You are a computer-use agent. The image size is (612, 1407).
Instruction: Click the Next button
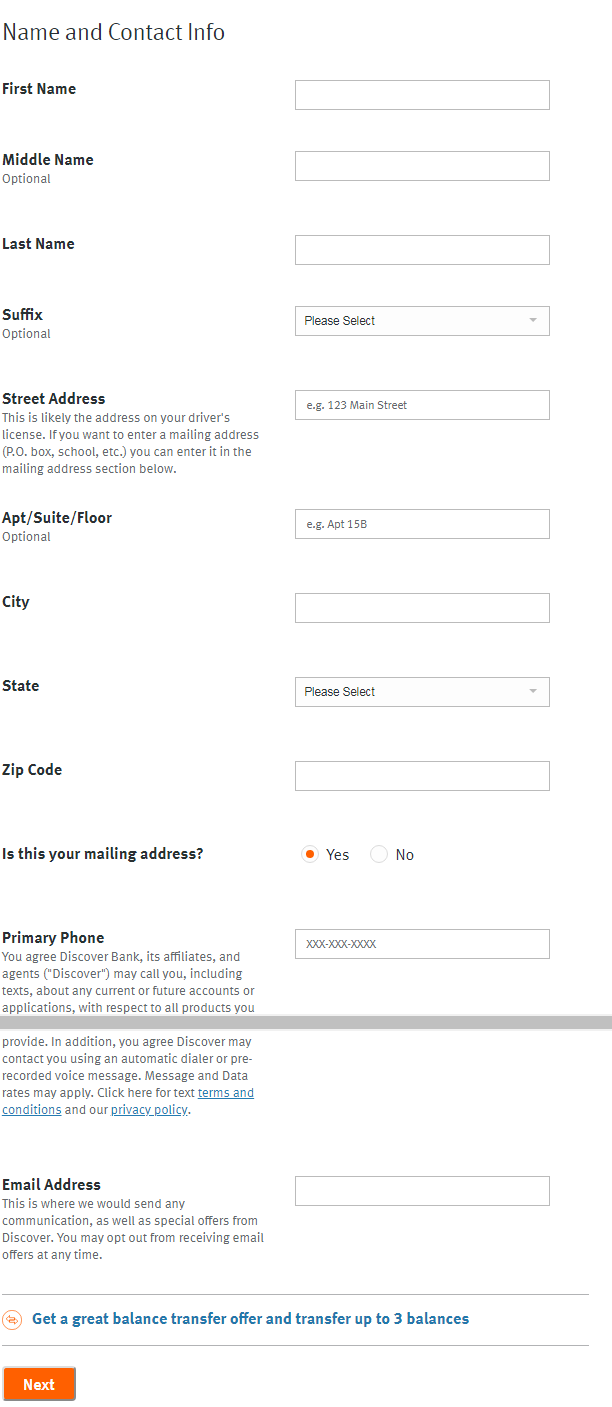tap(39, 1384)
